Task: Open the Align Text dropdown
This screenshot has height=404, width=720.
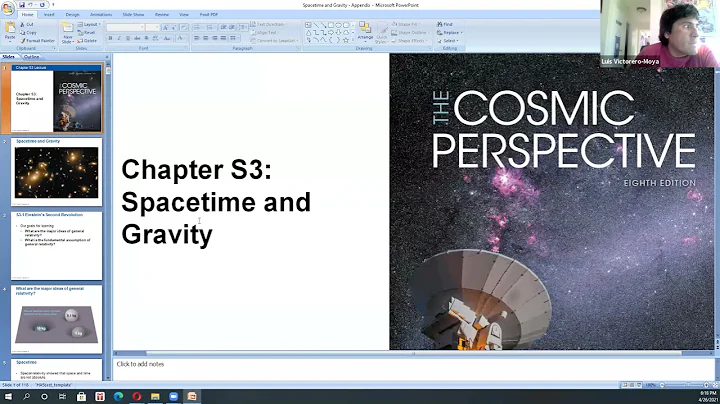Action: [264, 33]
